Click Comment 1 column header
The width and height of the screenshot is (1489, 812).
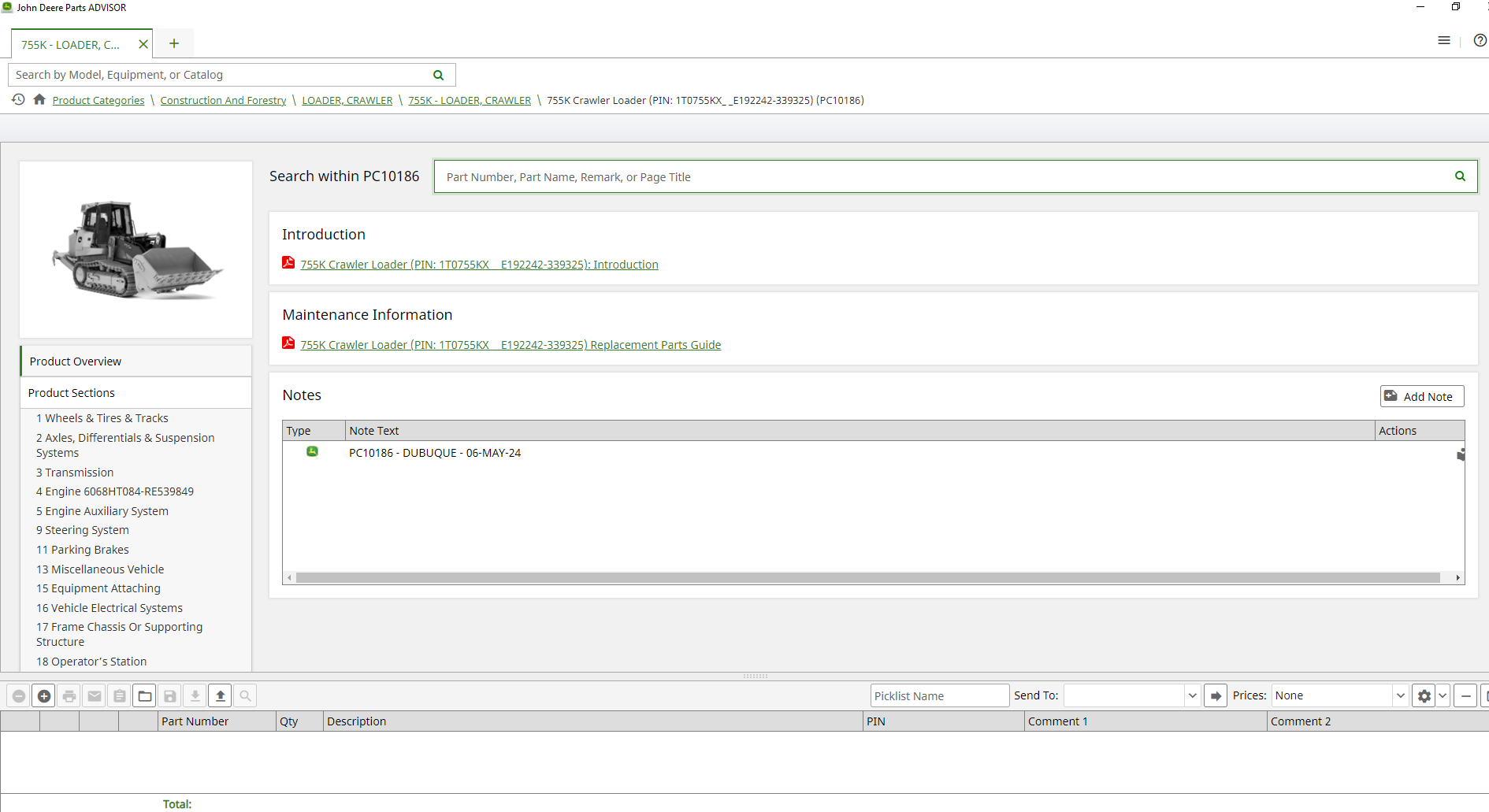pos(1146,721)
